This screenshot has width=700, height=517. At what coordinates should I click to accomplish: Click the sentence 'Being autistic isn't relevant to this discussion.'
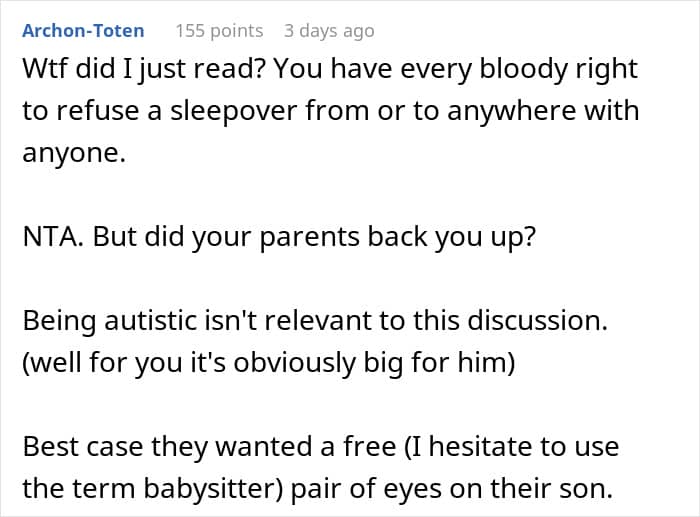pyautogui.click(x=315, y=321)
